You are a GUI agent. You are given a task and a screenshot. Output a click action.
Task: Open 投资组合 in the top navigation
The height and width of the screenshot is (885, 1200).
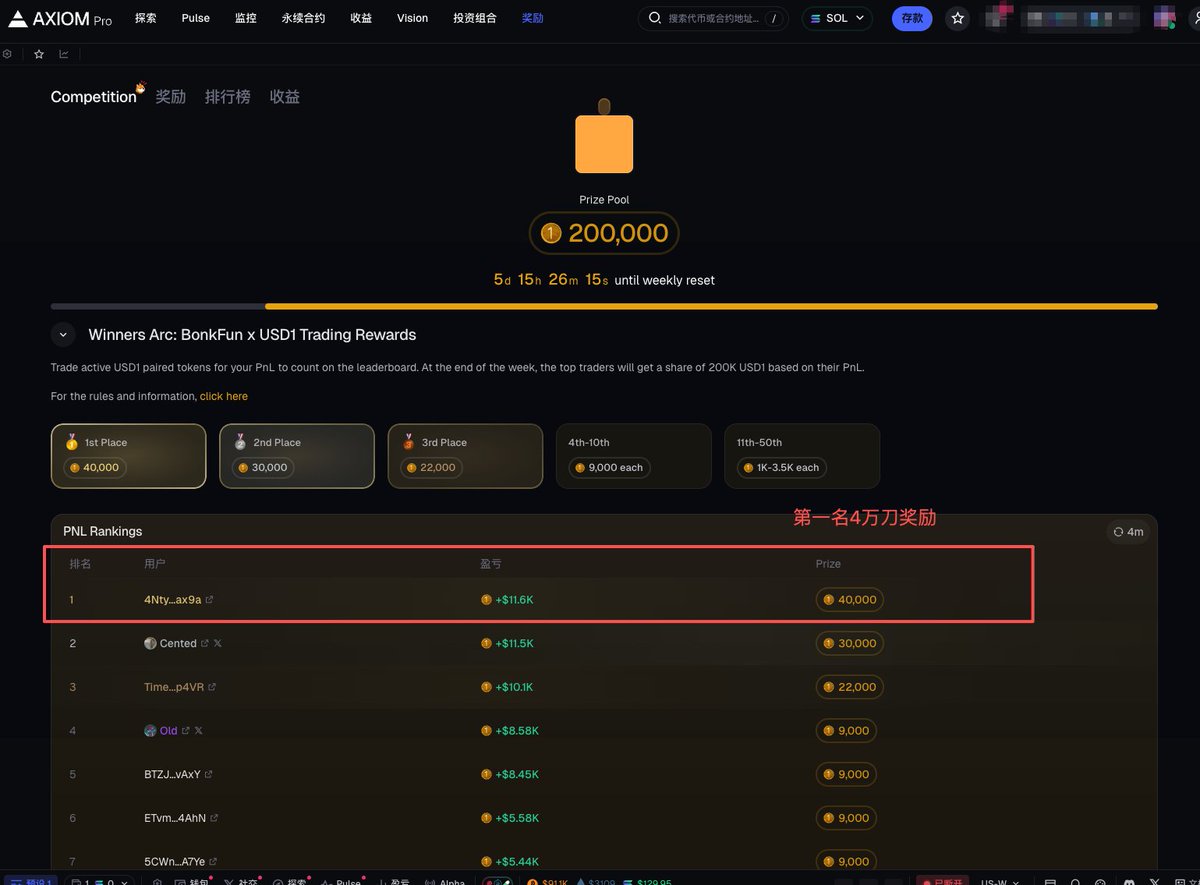[x=475, y=18]
